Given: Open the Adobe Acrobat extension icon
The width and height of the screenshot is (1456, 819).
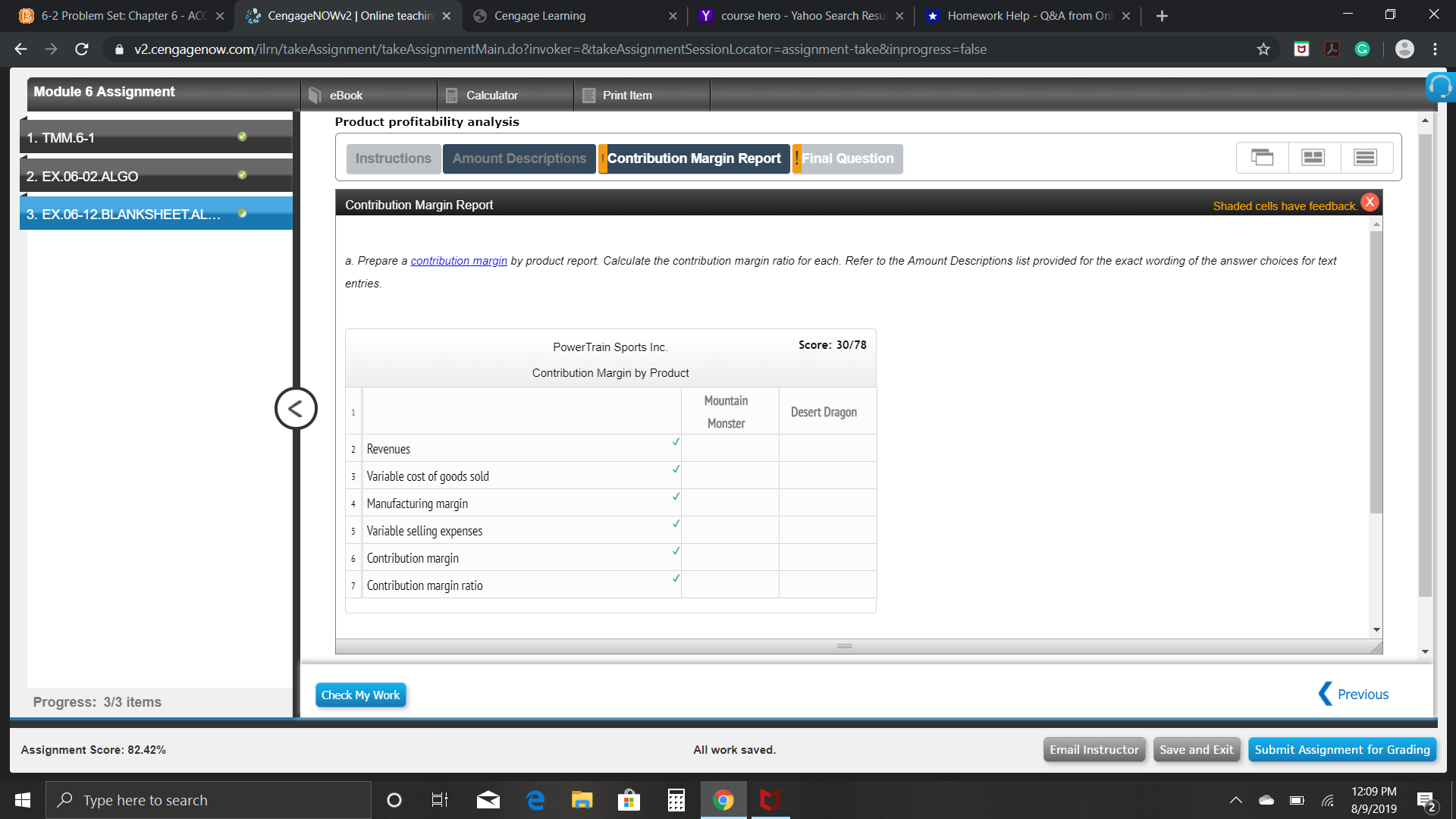Looking at the screenshot, I should coord(1332,49).
